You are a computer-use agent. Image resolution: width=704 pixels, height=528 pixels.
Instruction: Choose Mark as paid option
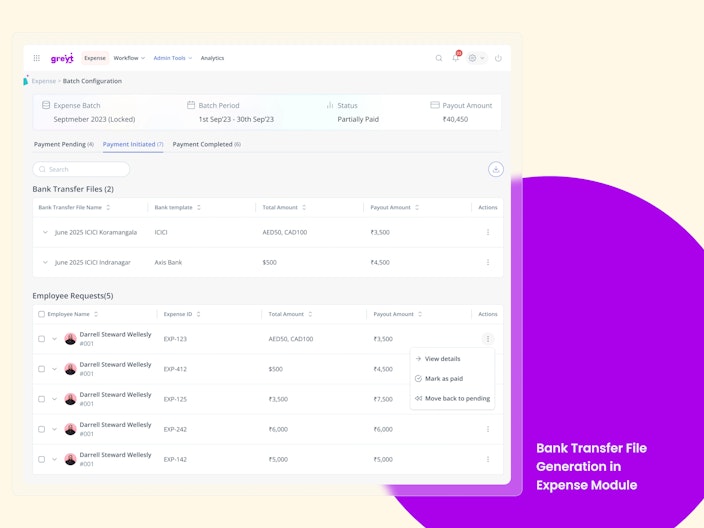pyautogui.click(x=452, y=378)
